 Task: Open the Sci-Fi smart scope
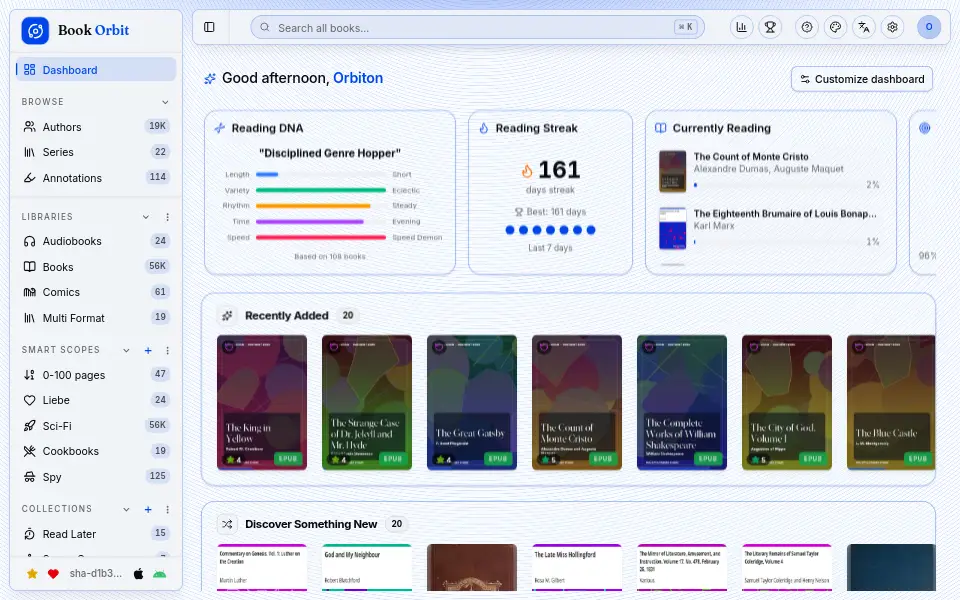96,426
